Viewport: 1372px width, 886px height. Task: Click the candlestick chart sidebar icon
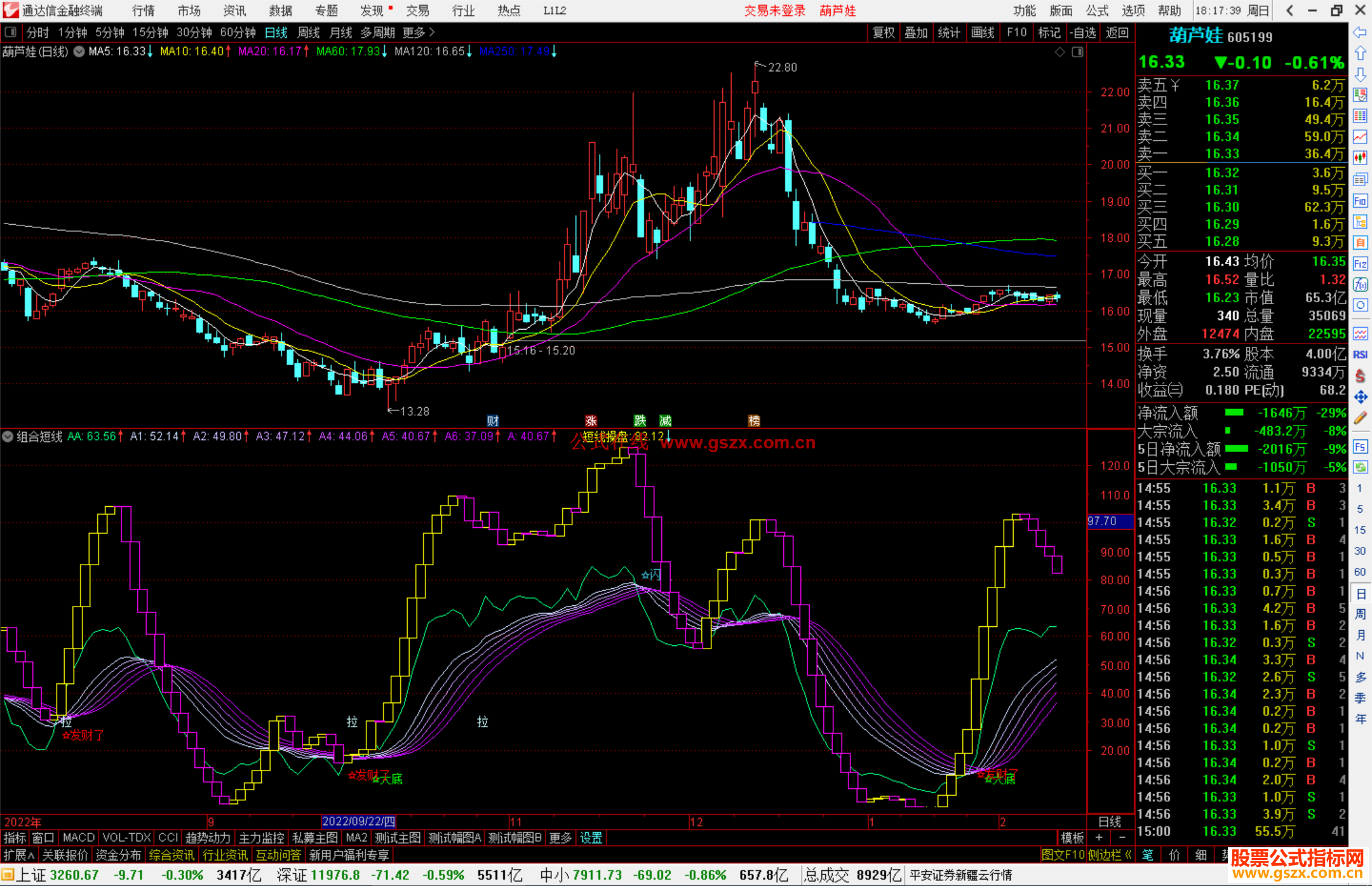pos(1360,158)
